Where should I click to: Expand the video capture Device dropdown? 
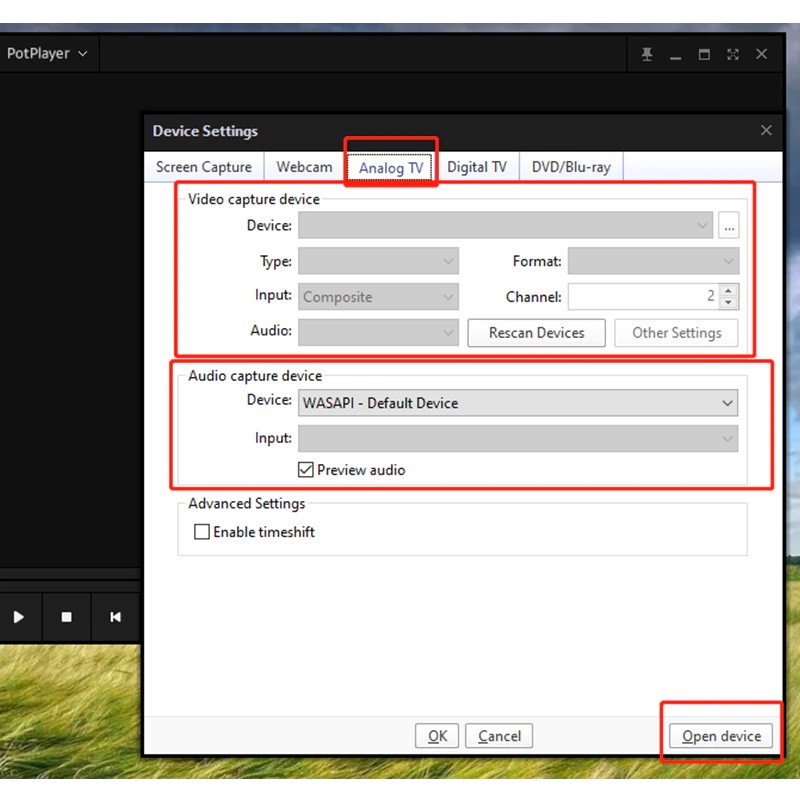[x=505, y=226]
